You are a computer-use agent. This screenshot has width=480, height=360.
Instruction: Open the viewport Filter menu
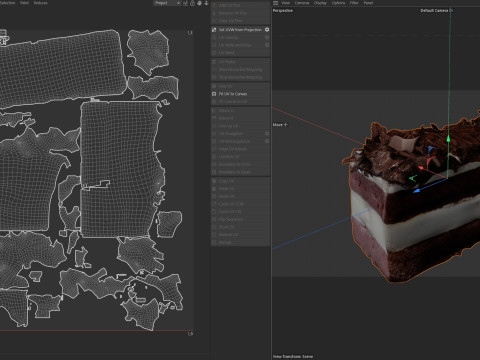[x=354, y=3]
